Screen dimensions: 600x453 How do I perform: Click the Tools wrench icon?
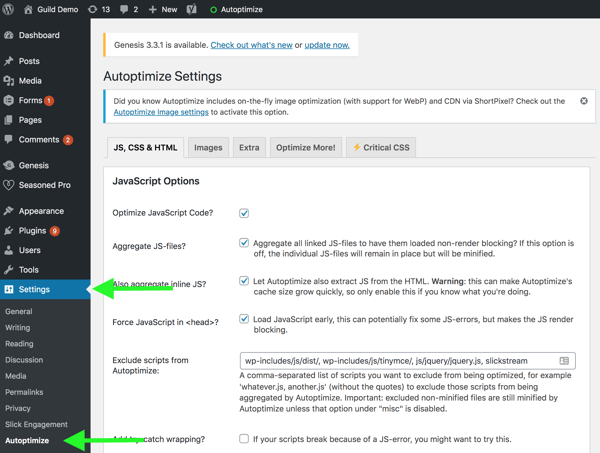pyautogui.click(x=9, y=270)
